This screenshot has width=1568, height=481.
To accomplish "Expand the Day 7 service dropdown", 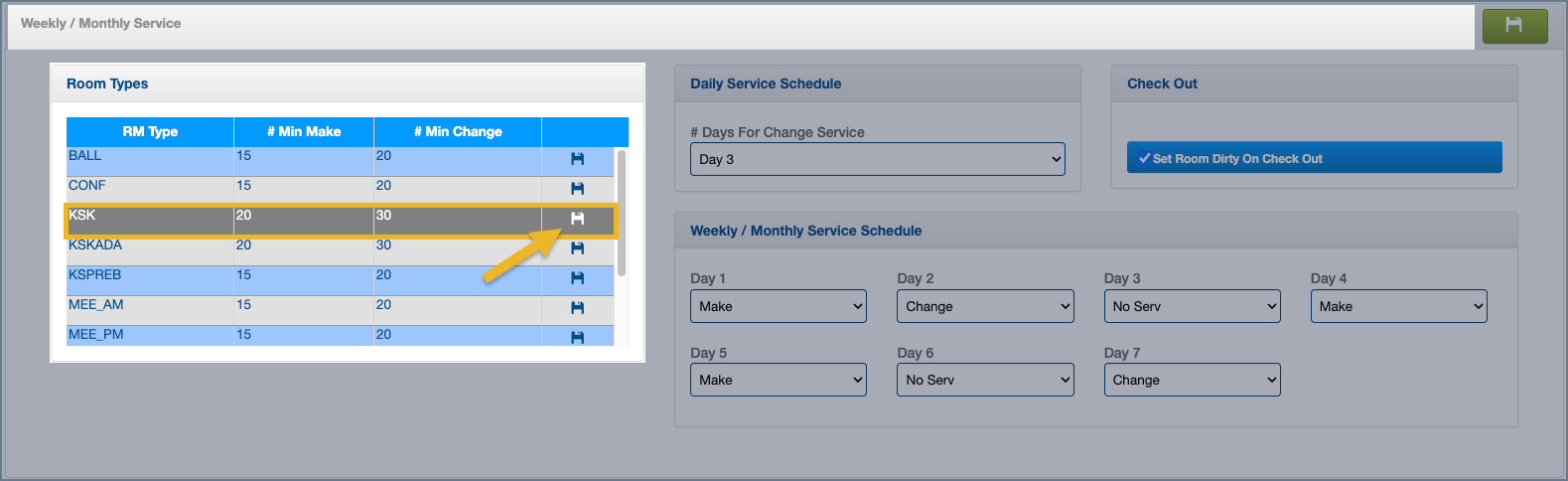I will pyautogui.click(x=1192, y=380).
